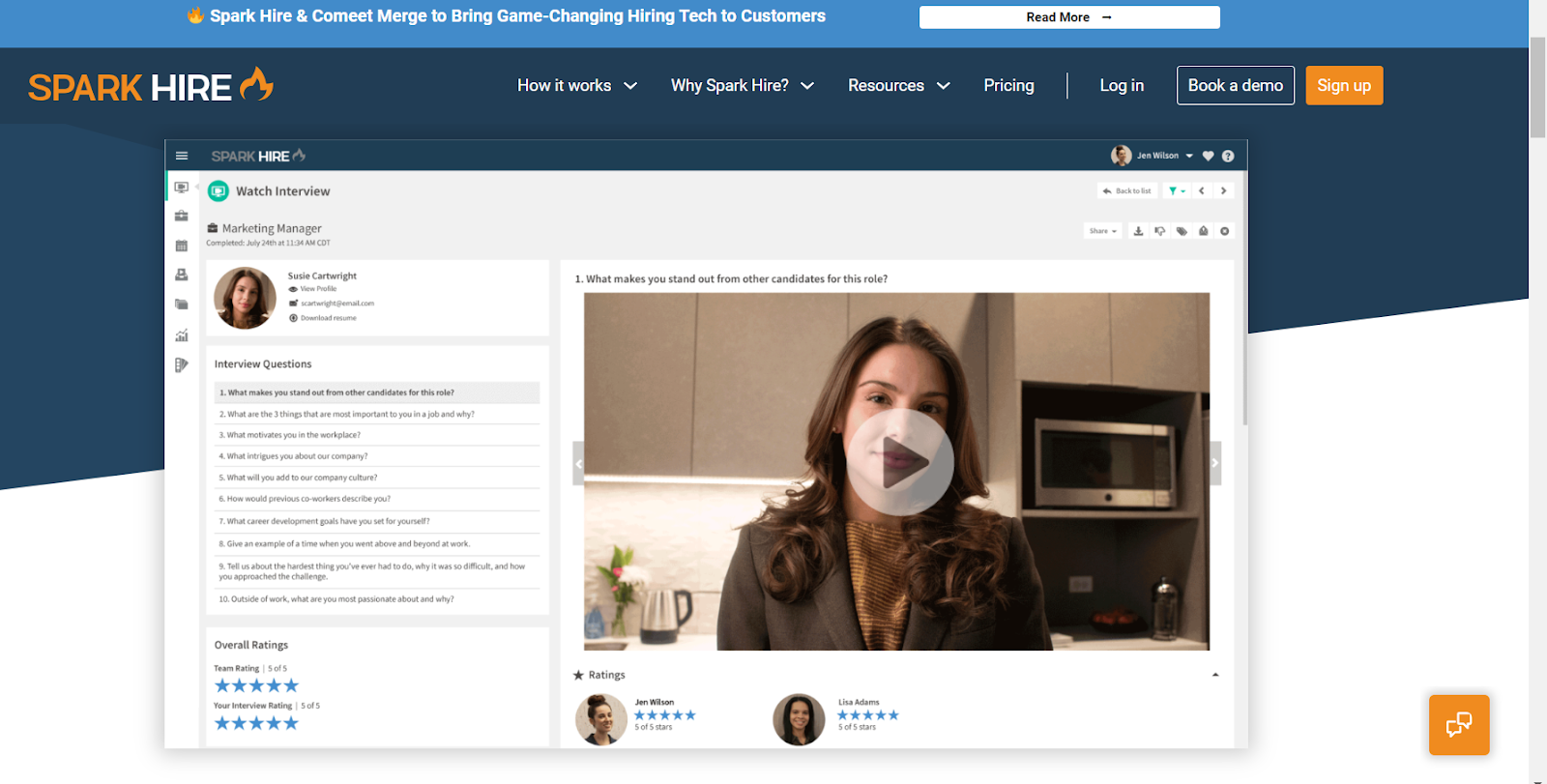Open the Share dropdown

1103,231
